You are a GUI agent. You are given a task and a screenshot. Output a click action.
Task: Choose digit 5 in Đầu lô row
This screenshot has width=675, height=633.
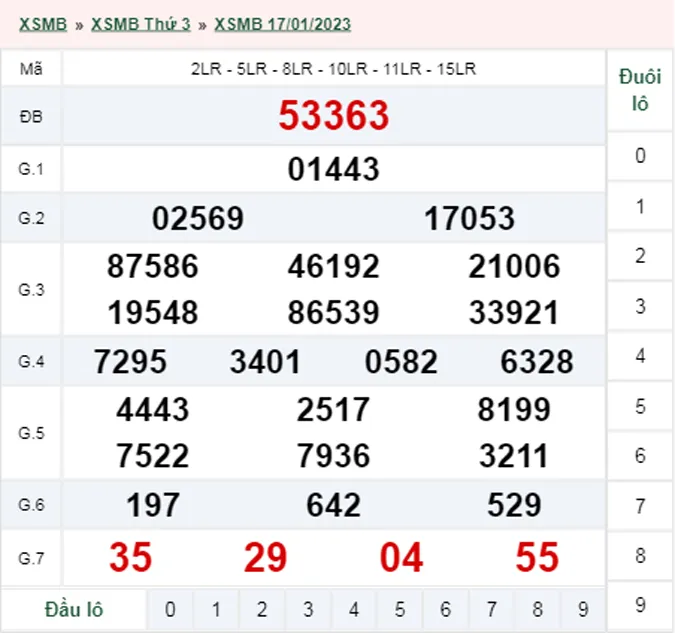[x=400, y=609]
